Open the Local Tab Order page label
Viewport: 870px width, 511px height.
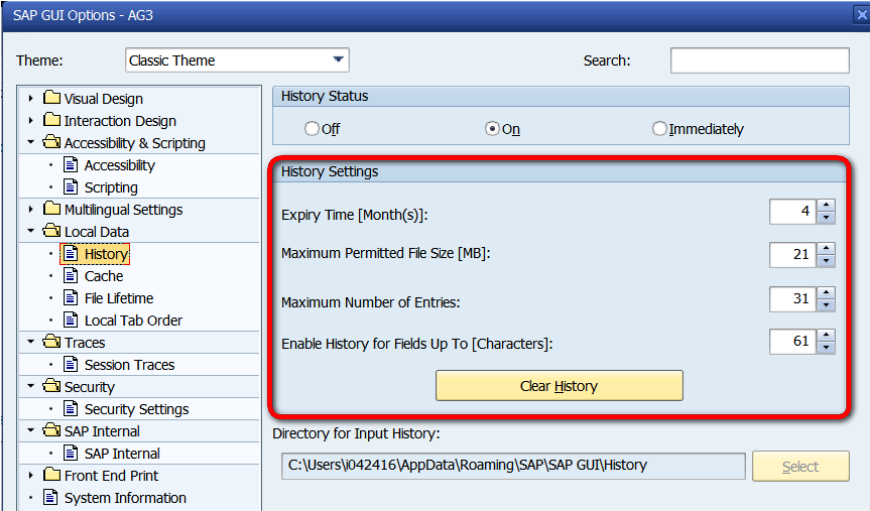[x=133, y=320]
